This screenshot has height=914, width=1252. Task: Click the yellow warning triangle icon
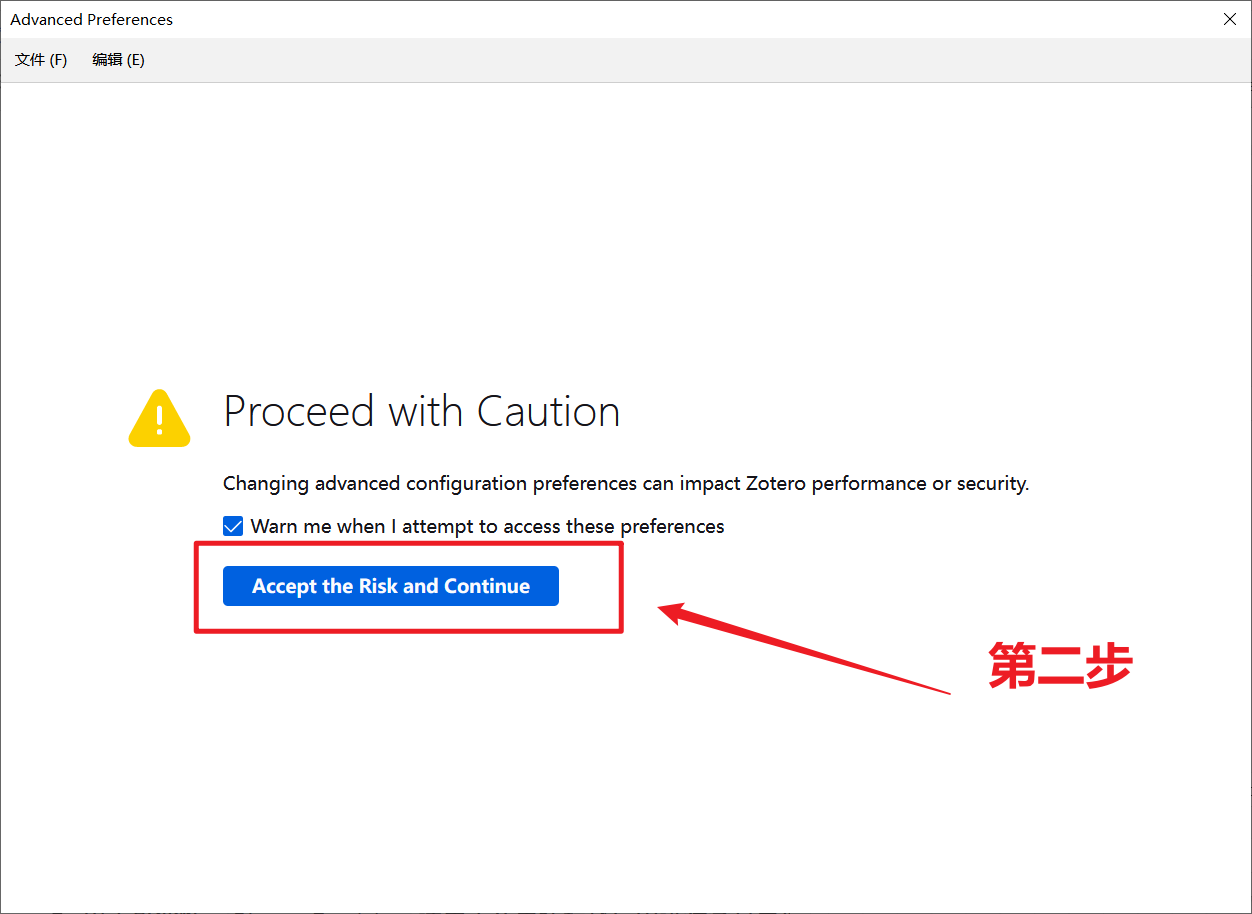[x=159, y=418]
